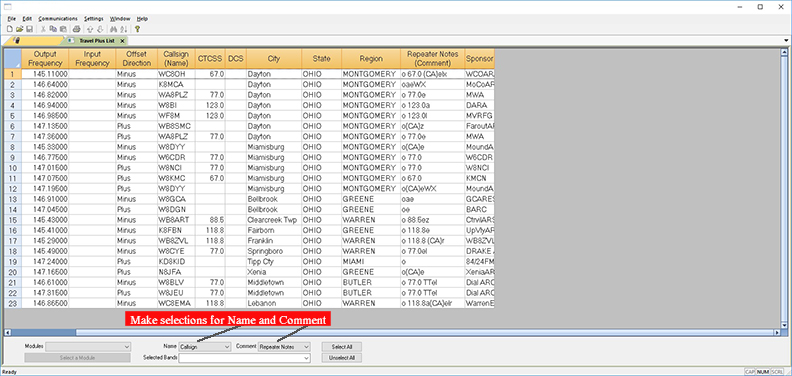This screenshot has width=792, height=376.
Task: Print the list using the printer icon
Action: pyautogui.click(x=76, y=29)
